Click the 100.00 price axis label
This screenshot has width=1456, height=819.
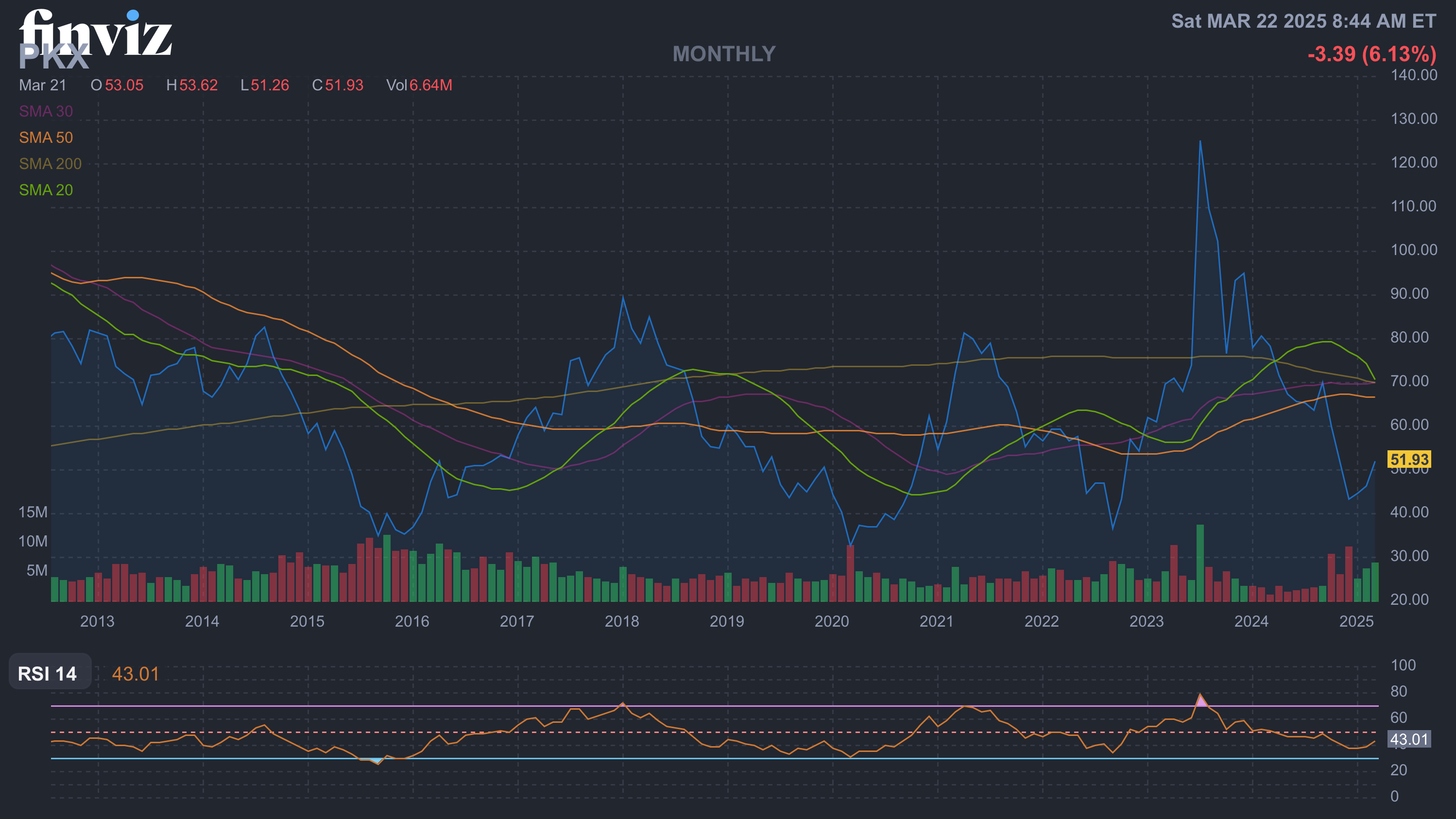click(x=1413, y=250)
